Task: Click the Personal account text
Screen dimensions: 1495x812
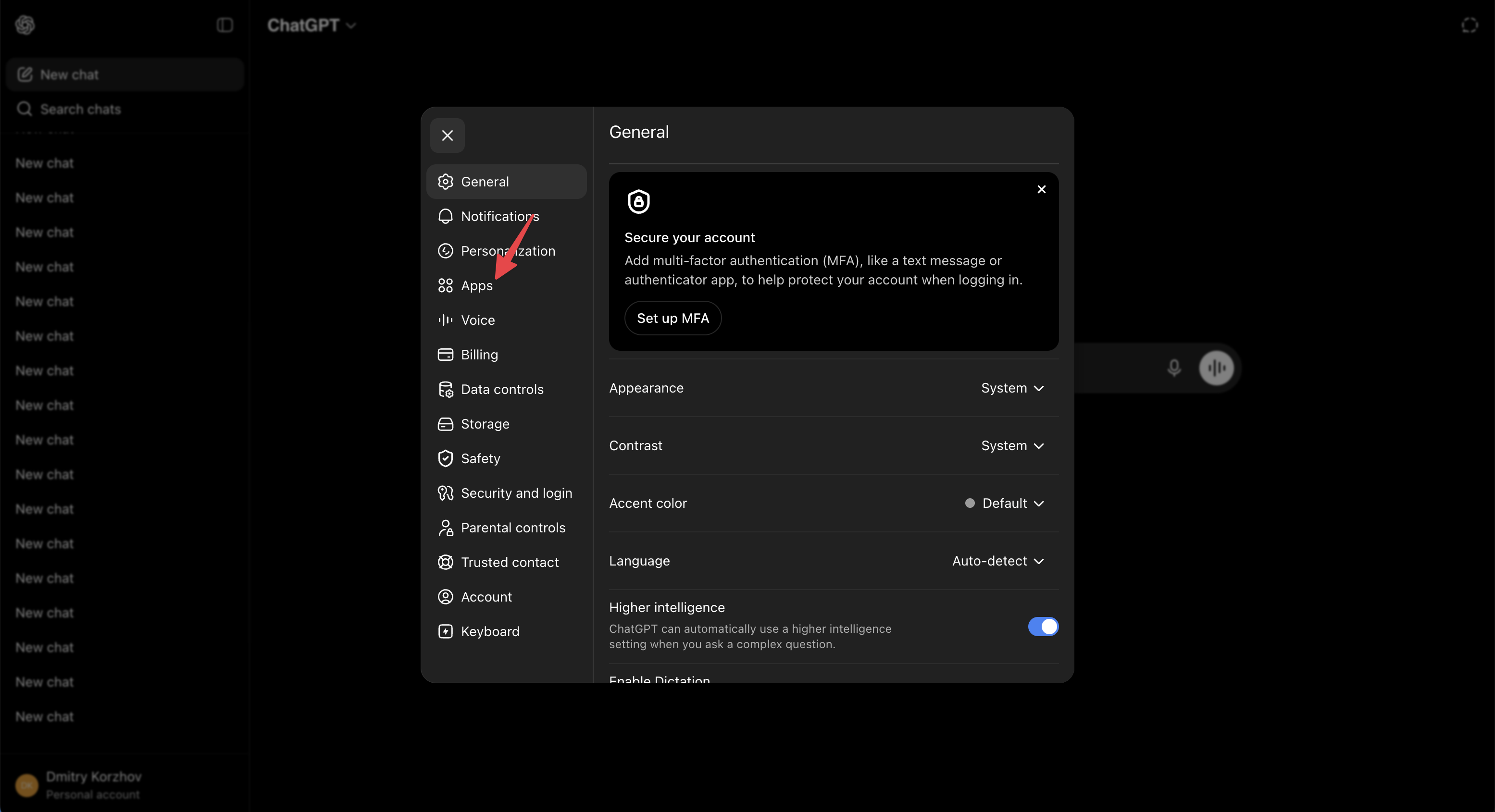Action: 93,795
